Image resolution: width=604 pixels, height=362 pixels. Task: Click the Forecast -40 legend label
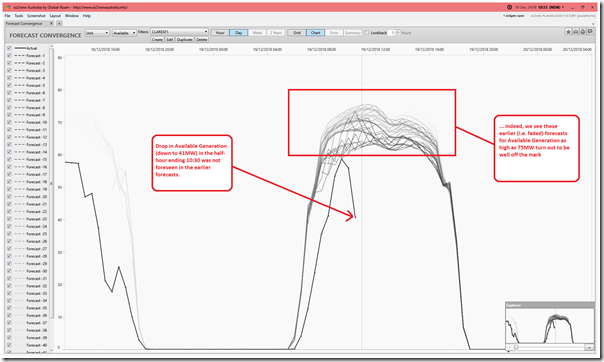pos(37,345)
